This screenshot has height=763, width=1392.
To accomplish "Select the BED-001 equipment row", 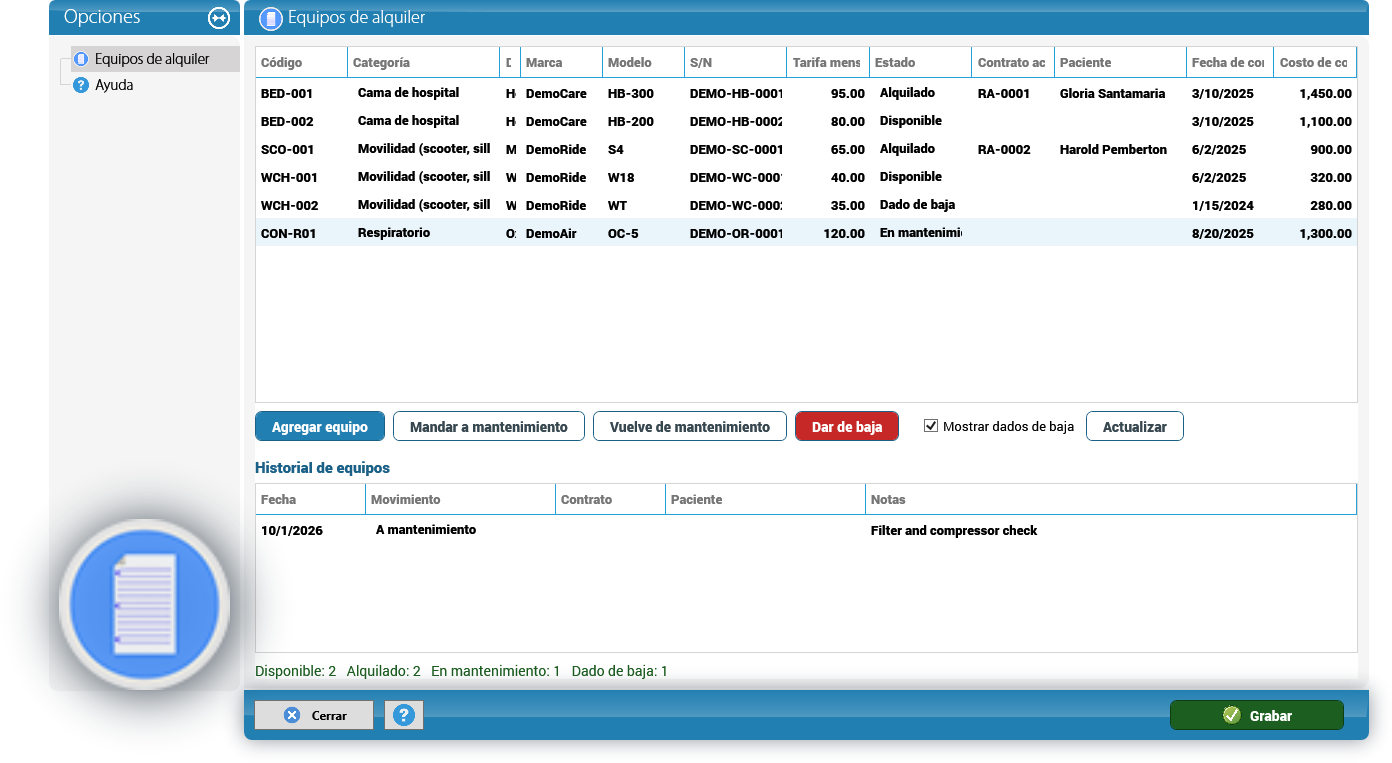I will (806, 93).
